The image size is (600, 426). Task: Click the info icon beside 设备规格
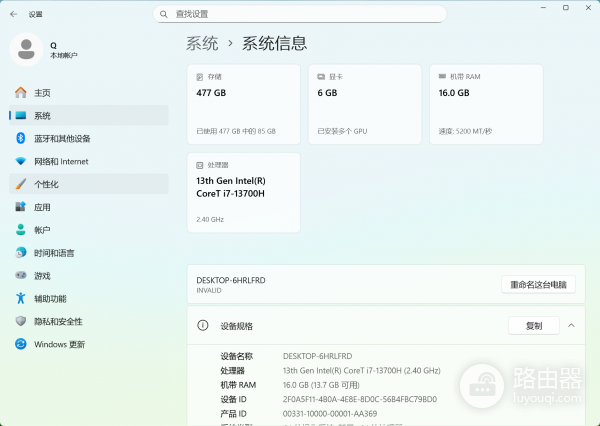[203, 325]
